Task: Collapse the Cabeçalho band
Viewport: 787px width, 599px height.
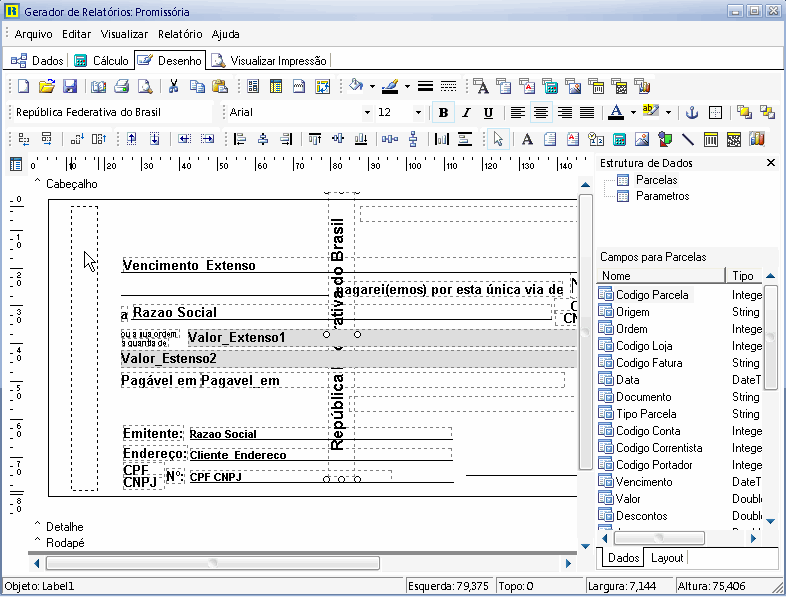Action: (37, 182)
